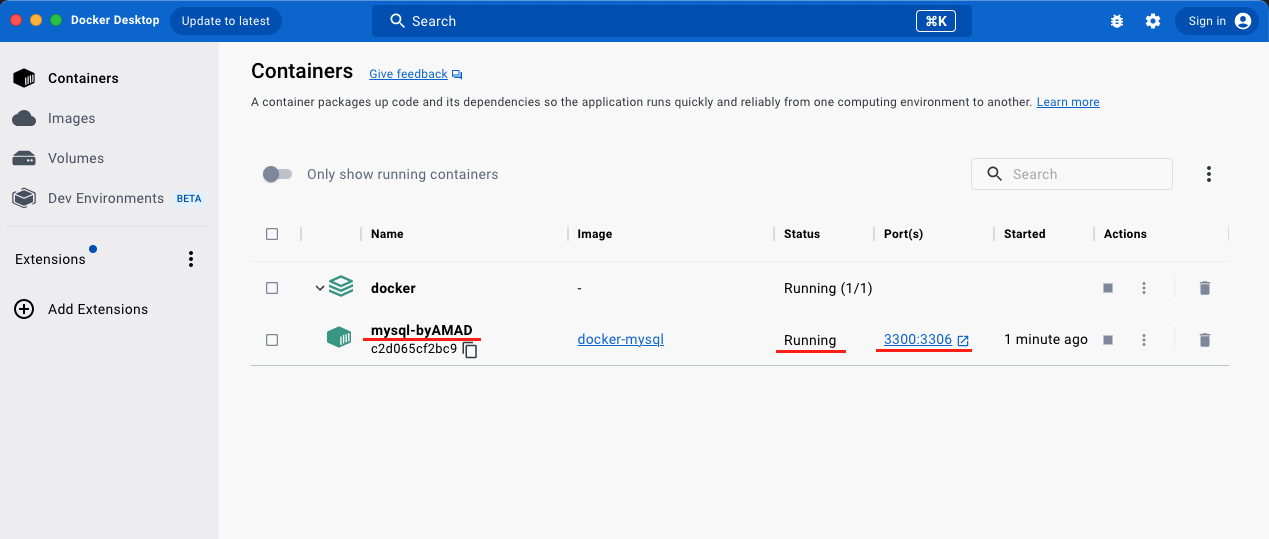The width and height of the screenshot is (1269, 539).
Task: Open Extensions options menu
Action: (191, 259)
